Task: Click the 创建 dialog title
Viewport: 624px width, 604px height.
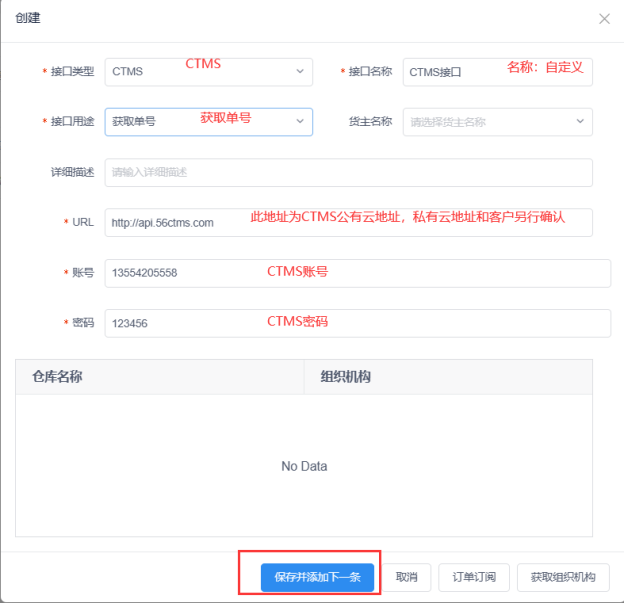Action: pos(28,18)
